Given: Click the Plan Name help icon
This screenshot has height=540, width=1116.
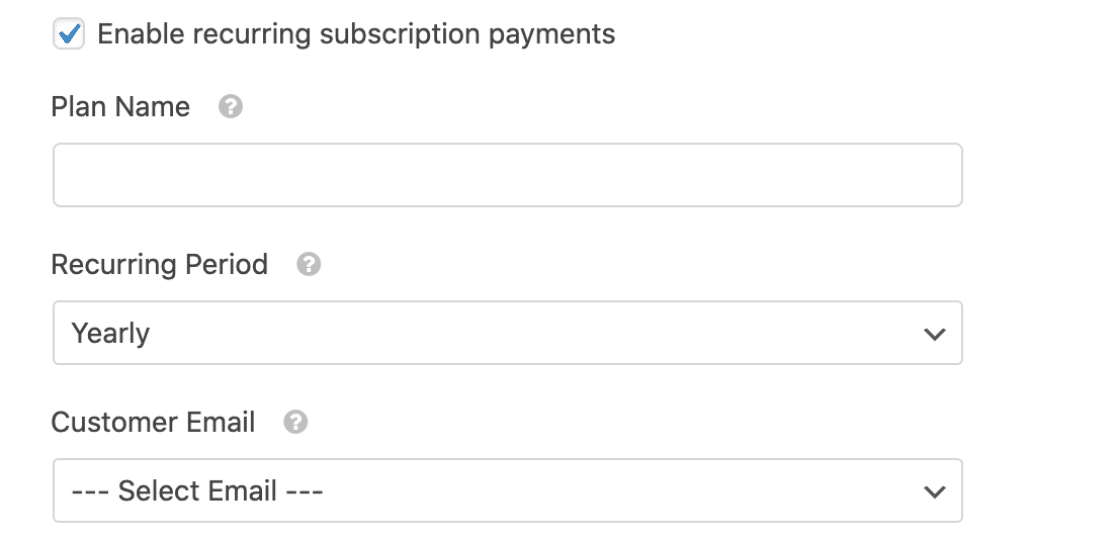Looking at the screenshot, I should 231,107.
